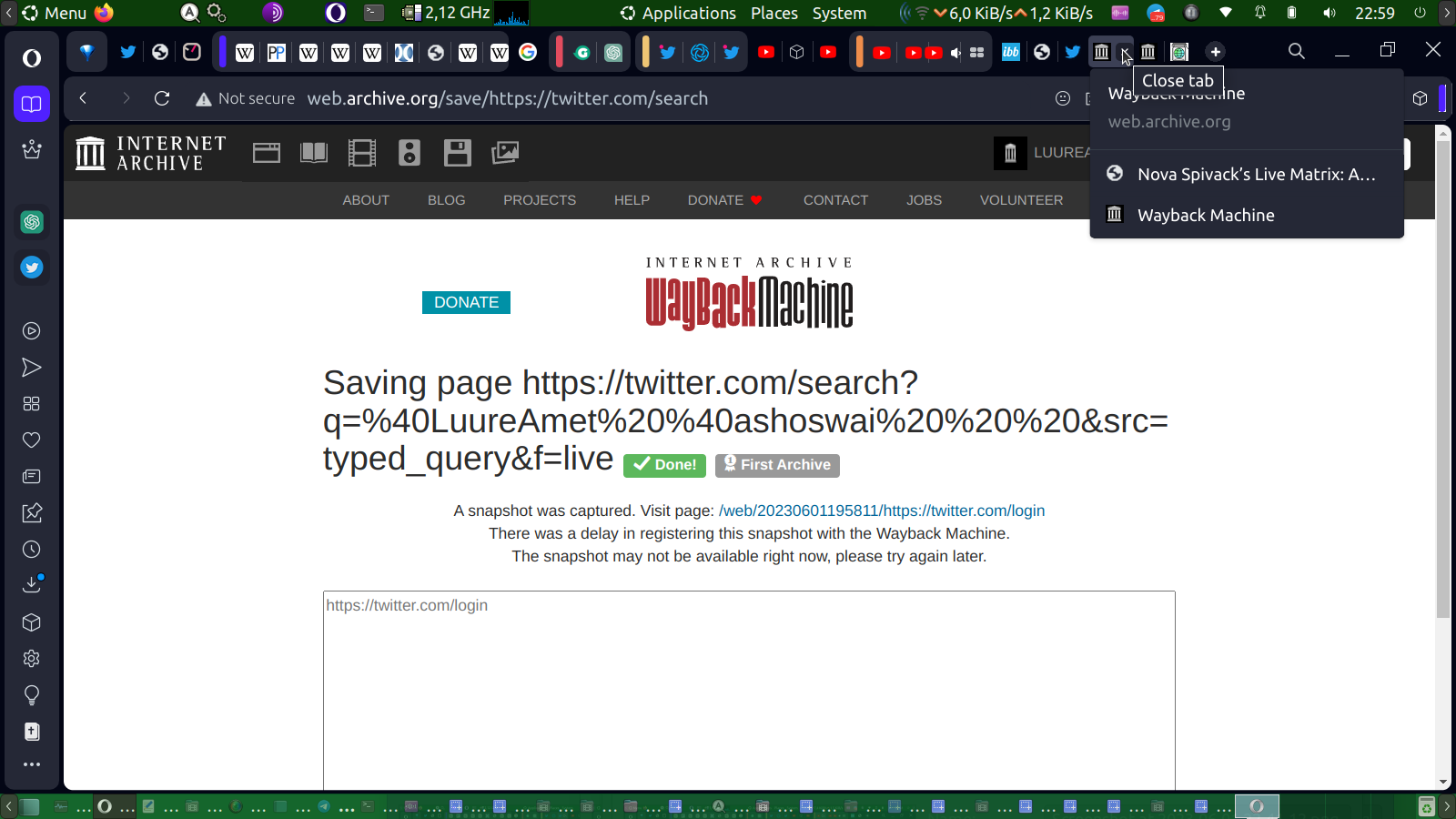The image size is (1456, 819).
Task: Open BLOG in Archive navigation
Action: [447, 200]
